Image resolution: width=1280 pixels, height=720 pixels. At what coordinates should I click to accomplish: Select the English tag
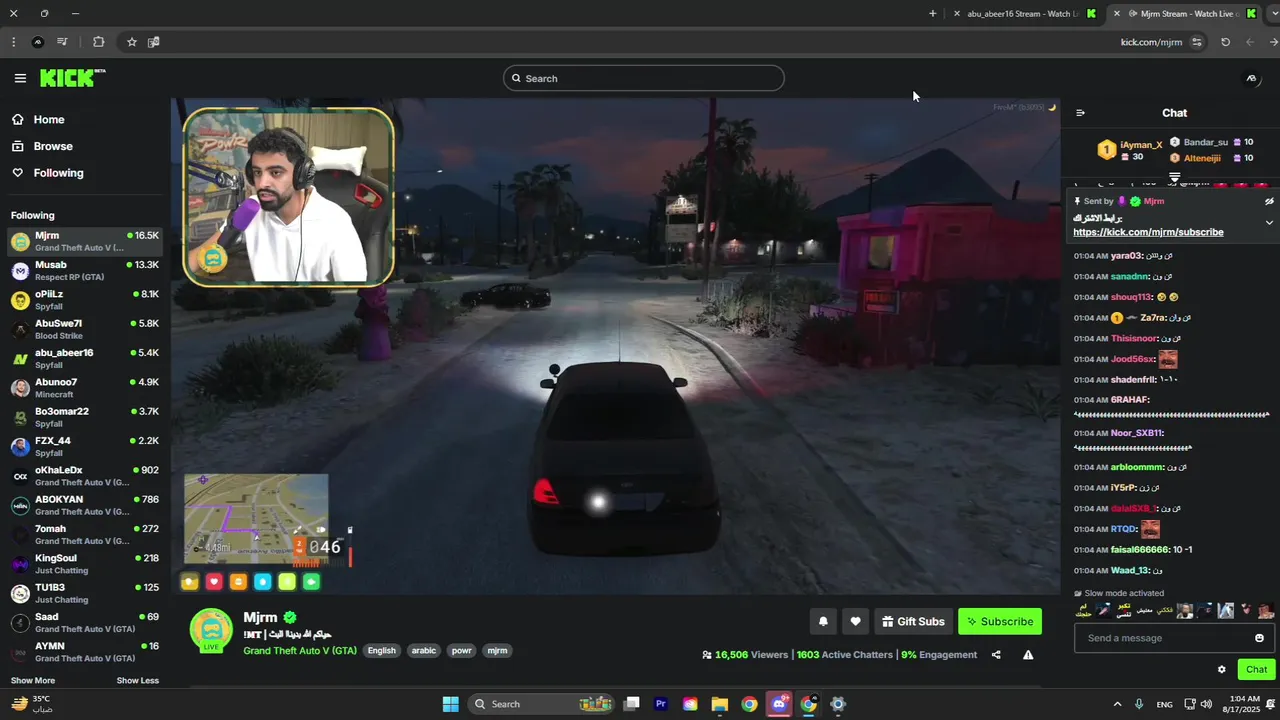[381, 651]
